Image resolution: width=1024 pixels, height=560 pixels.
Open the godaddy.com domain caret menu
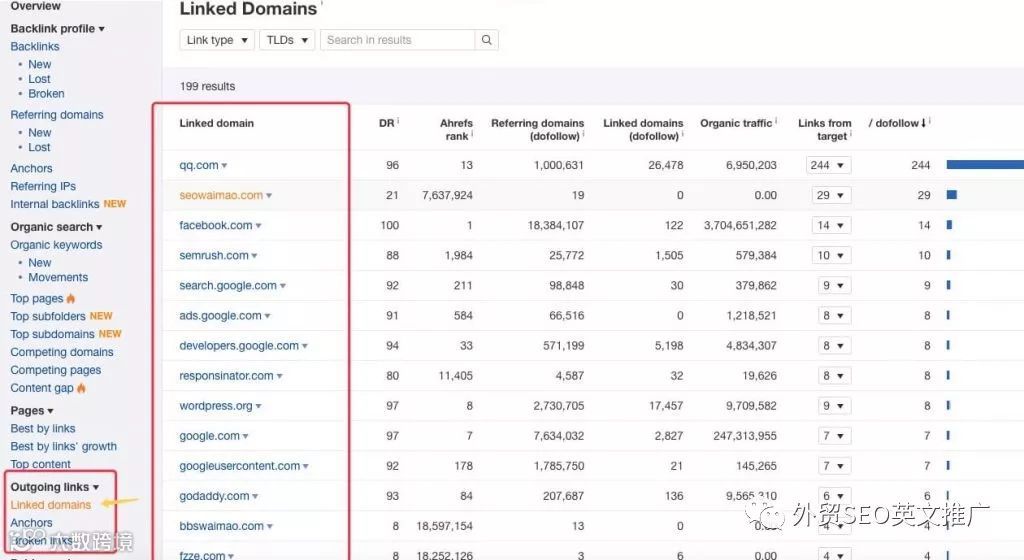255,497
